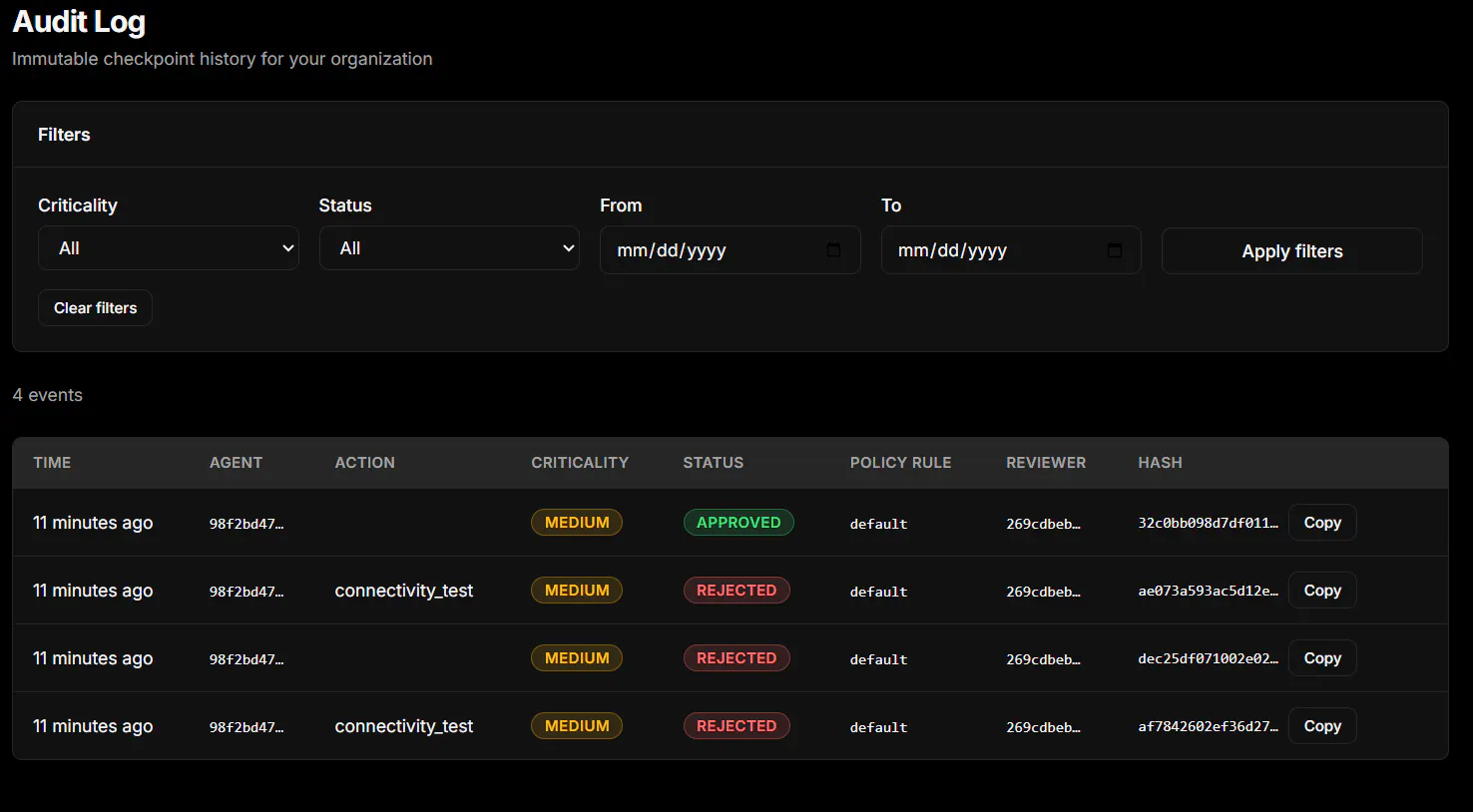Click reviewer ID in the APPROVED row
The width and height of the screenshot is (1473, 812).
pyautogui.click(x=1043, y=524)
